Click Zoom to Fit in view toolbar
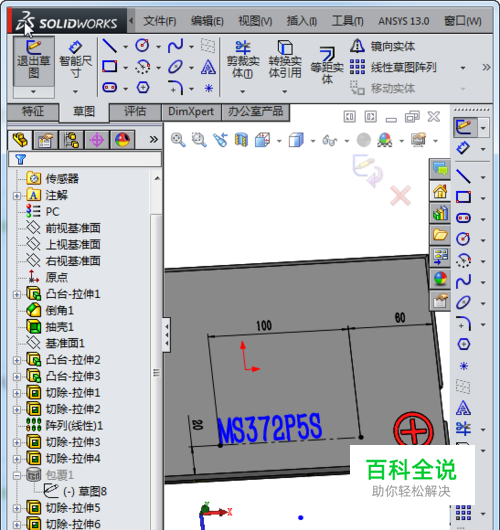The height and width of the screenshot is (530, 500). [178, 140]
